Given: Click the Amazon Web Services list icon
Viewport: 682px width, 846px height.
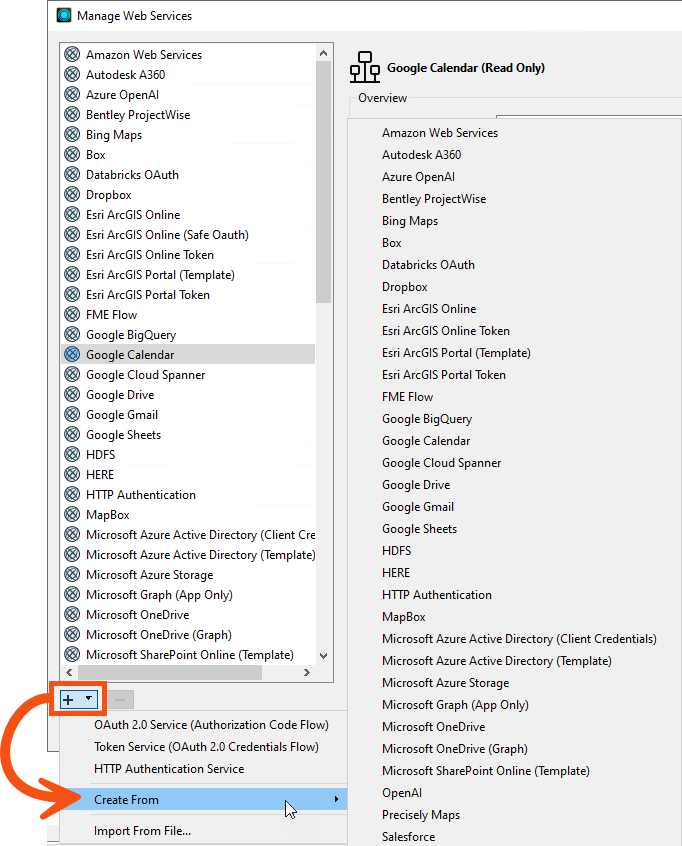Looking at the screenshot, I should pyautogui.click(x=72, y=54).
